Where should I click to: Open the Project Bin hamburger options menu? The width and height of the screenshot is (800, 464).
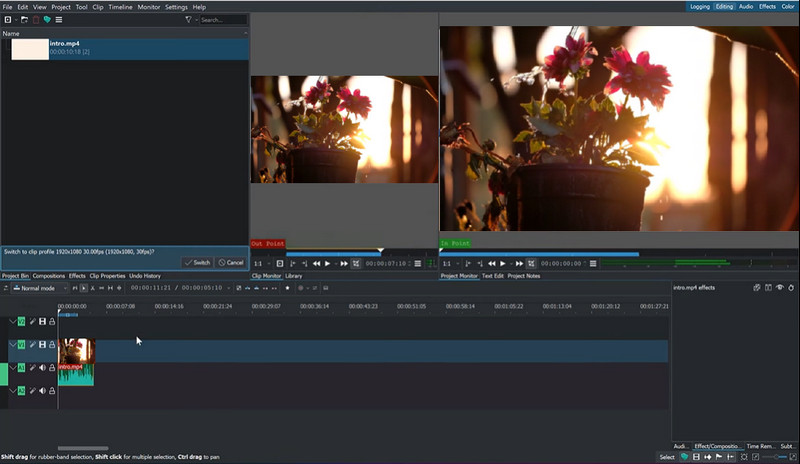(59, 20)
